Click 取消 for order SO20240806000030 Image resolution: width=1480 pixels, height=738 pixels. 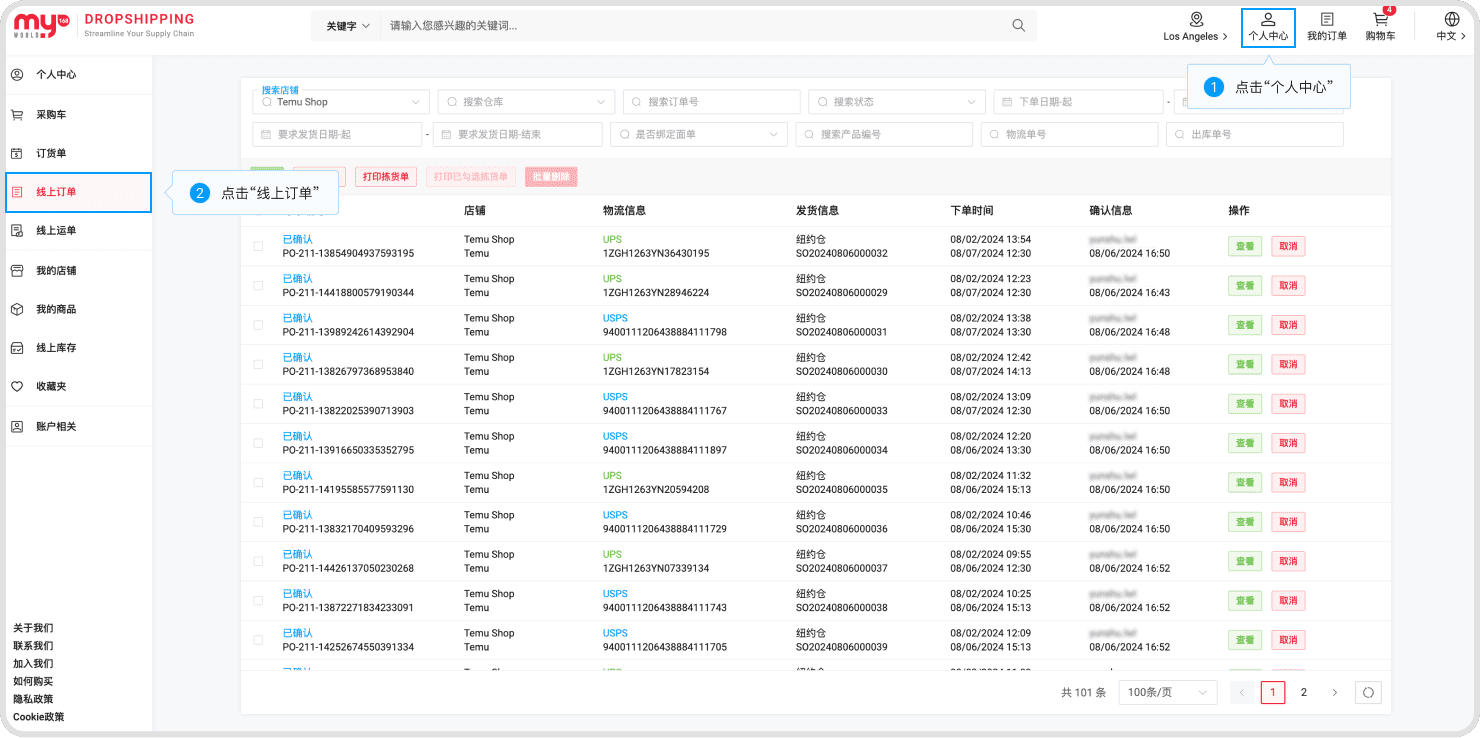(1288, 365)
